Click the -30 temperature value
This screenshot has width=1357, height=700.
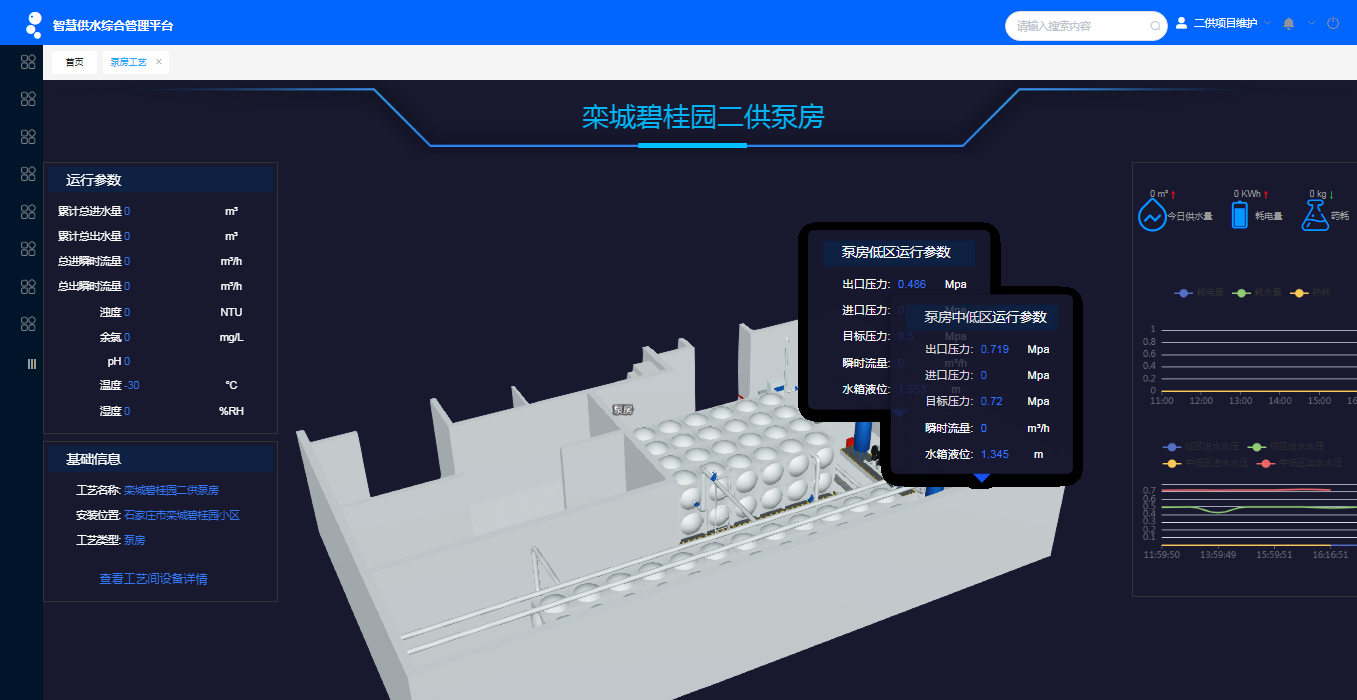coord(132,385)
